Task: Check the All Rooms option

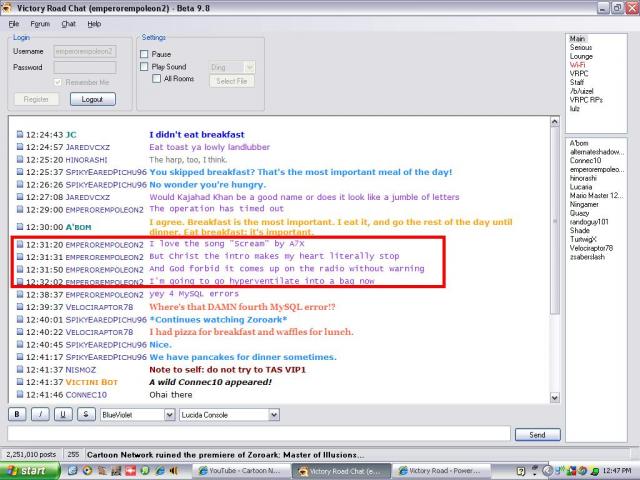Action: click(x=156, y=79)
